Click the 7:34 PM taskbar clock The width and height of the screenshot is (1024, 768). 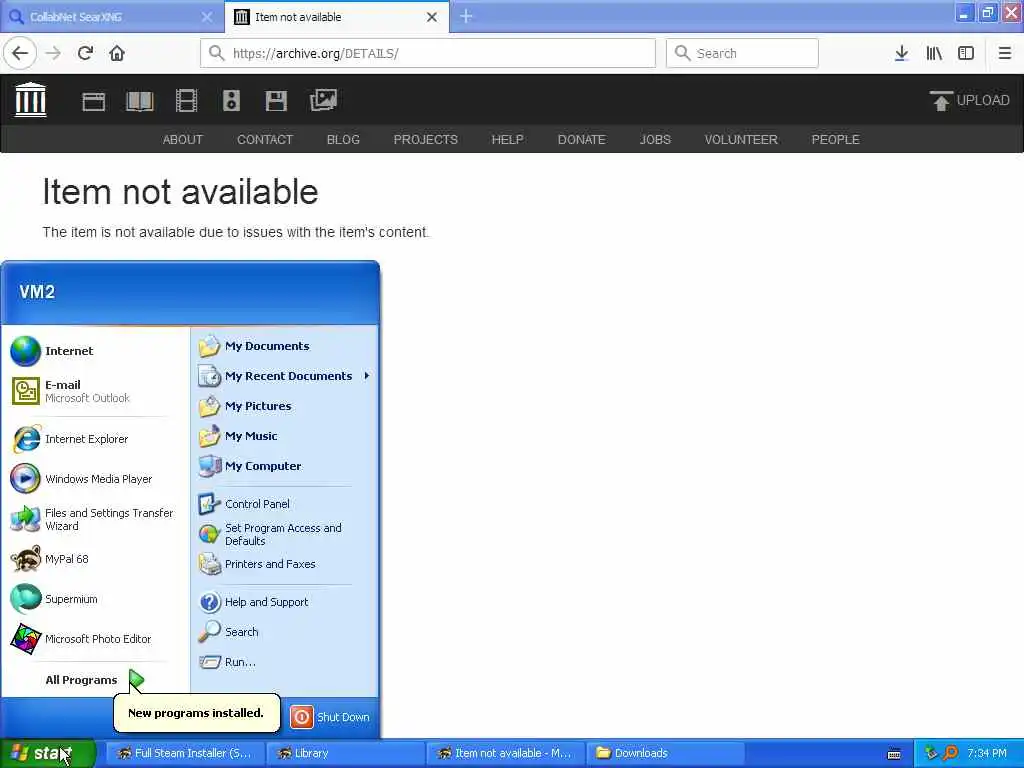987,753
